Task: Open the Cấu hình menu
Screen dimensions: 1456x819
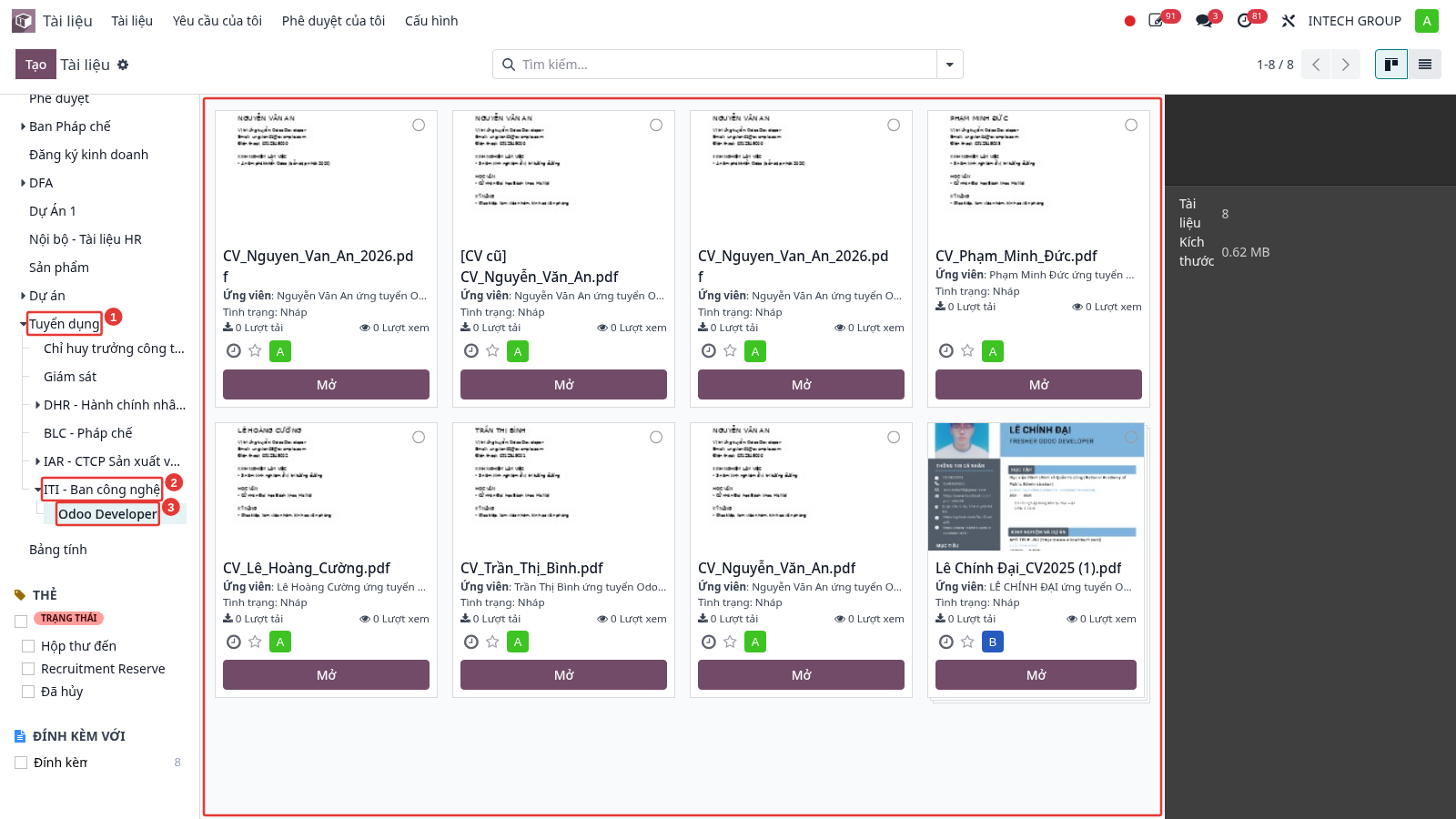Action: [431, 21]
